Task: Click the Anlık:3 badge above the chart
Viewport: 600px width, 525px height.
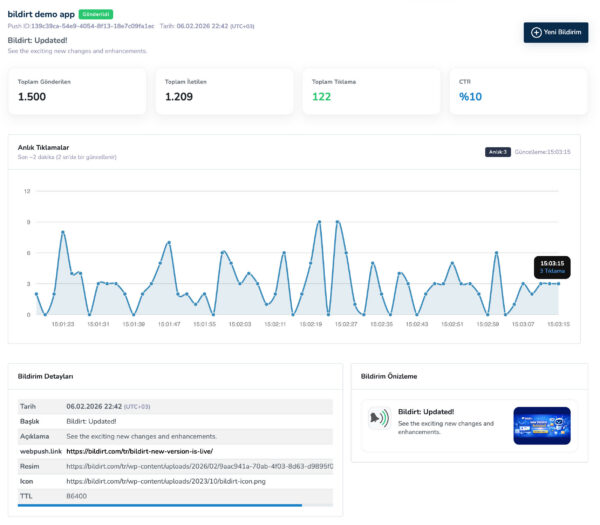Action: (x=498, y=152)
